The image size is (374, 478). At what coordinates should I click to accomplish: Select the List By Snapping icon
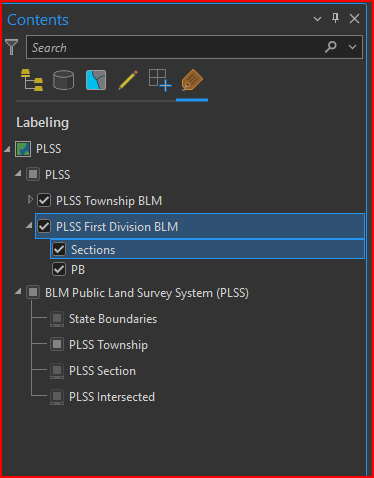160,80
